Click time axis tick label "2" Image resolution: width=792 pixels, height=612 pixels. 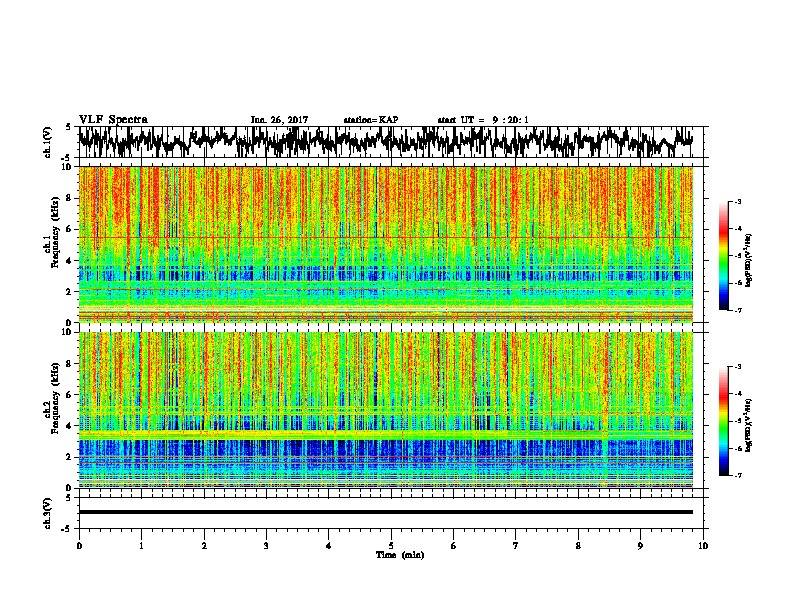coord(204,546)
